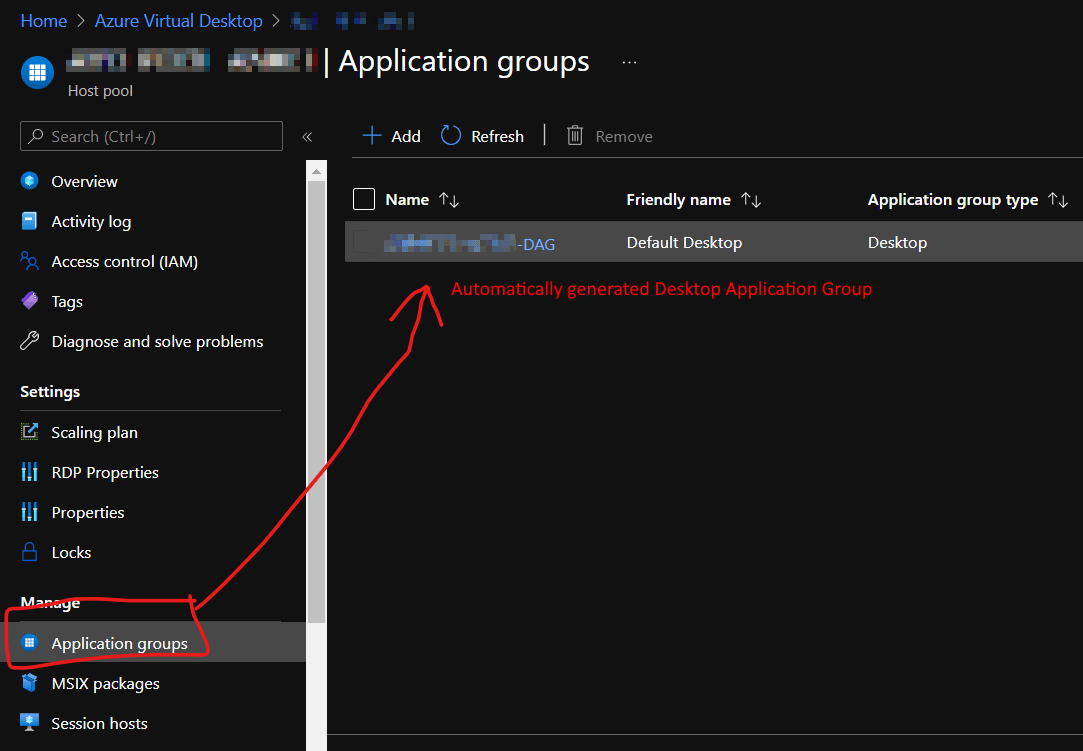The height and width of the screenshot is (751, 1083).
Task: Click the Host pool resource icon
Action: (37, 73)
